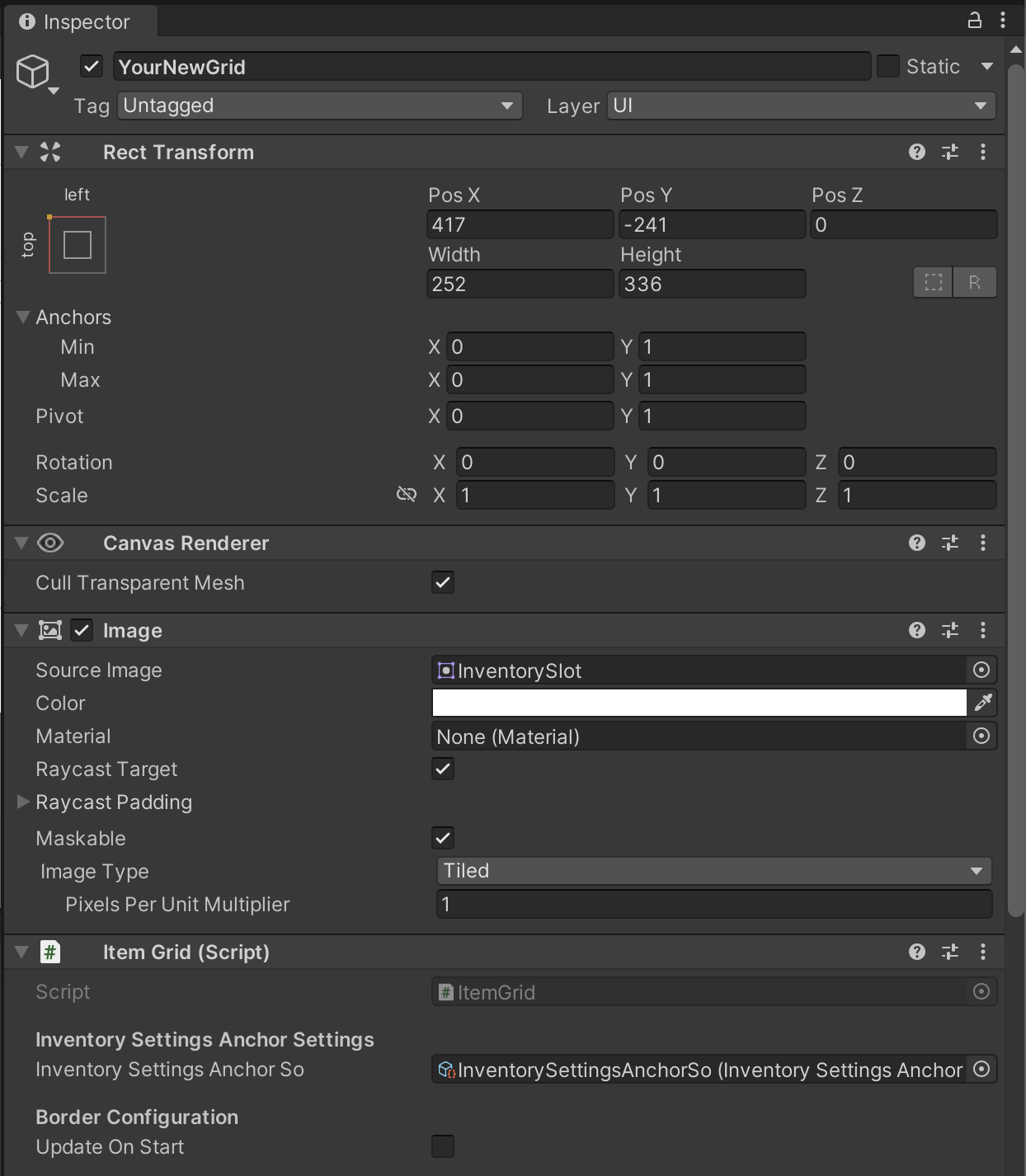Click the scale constrain link icon

[407, 495]
